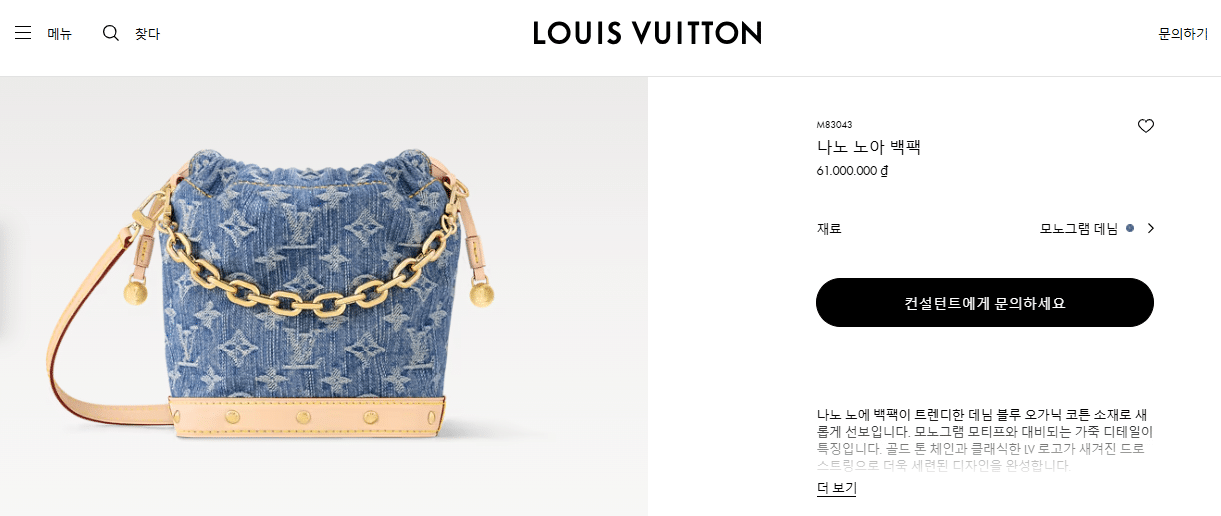Click the chevron arrow beside 모노그램 데님
Screen dimensions: 1221x516
[x=1150, y=228]
